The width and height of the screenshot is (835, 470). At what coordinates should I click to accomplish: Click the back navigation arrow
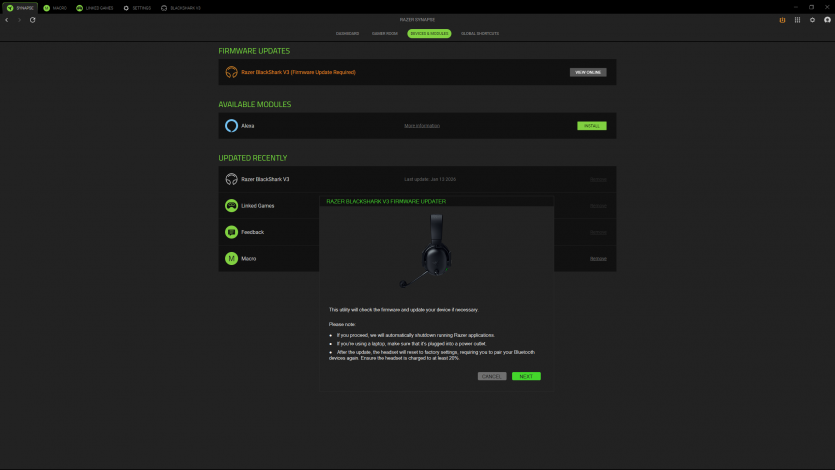(7, 20)
